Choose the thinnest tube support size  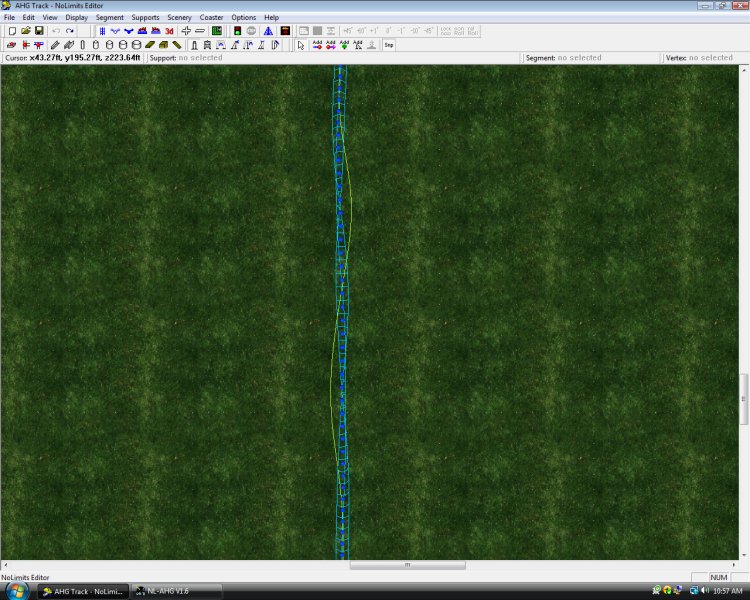click(x=82, y=45)
